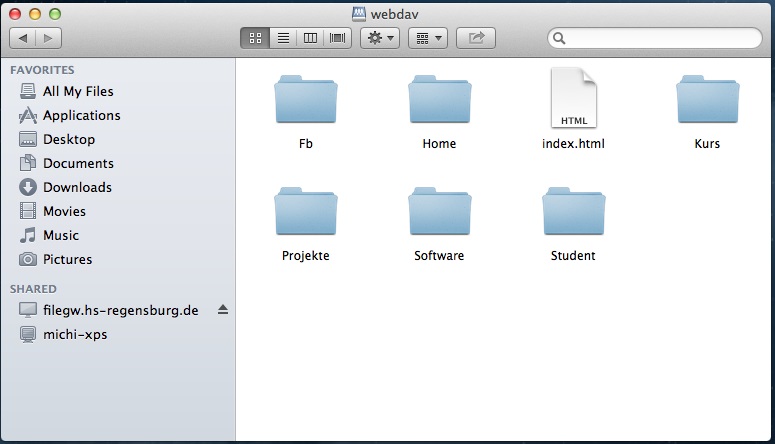Click the Projekte folder name label

[x=305, y=256]
